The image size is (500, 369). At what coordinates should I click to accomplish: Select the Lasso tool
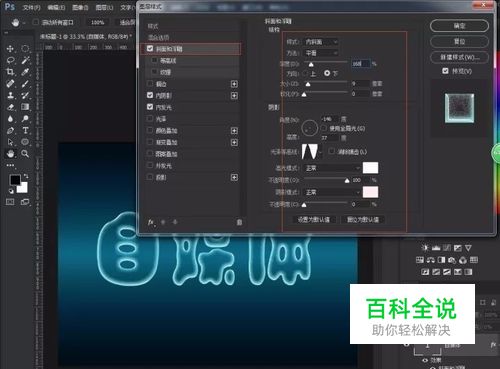[10, 60]
